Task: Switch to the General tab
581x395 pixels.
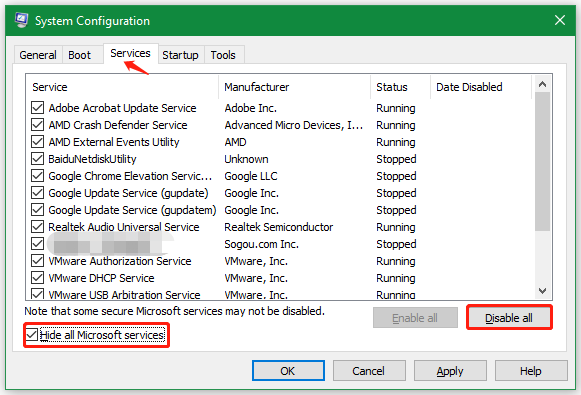Action: click(x=38, y=55)
